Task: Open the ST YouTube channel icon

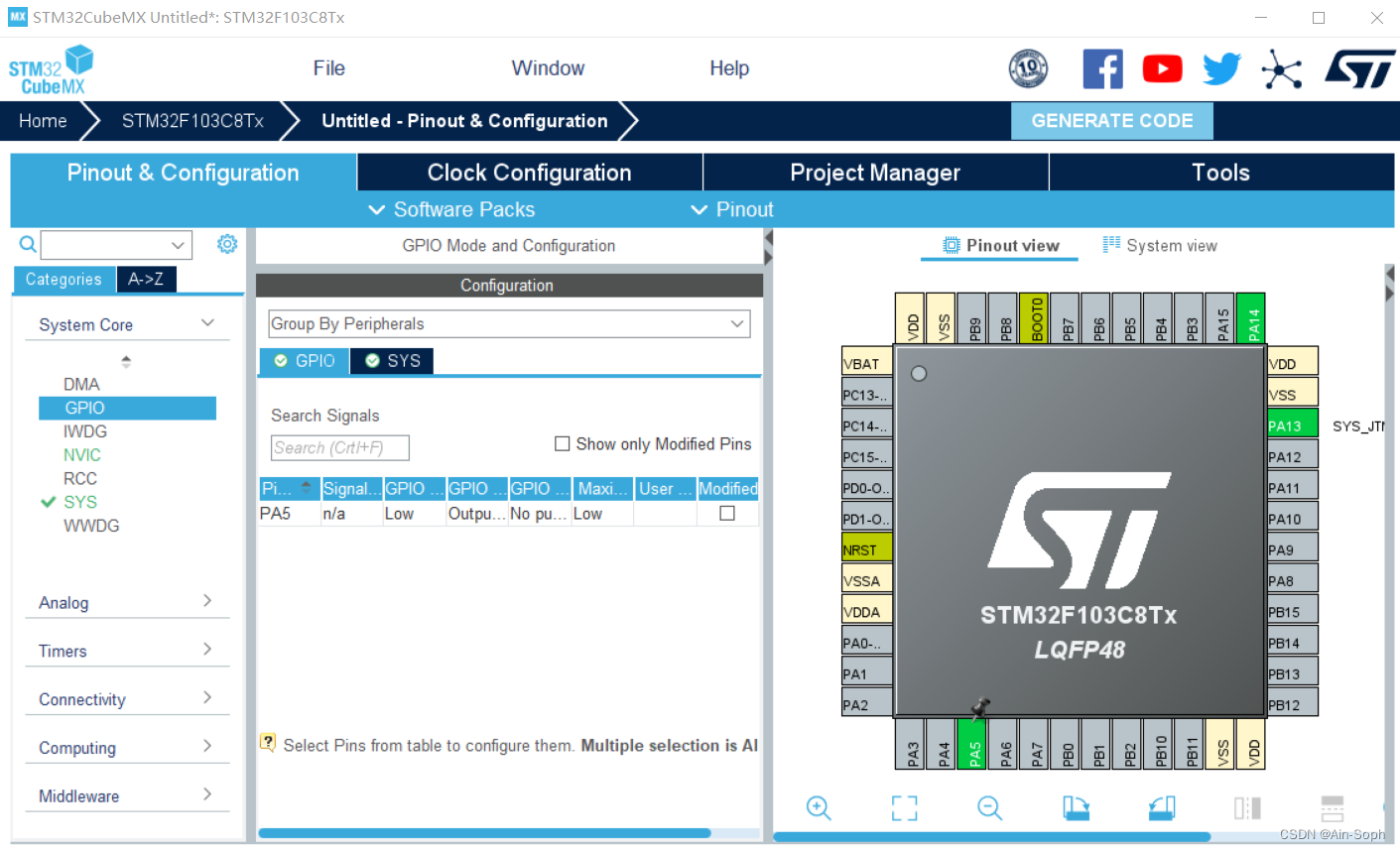Action: coord(1162,69)
